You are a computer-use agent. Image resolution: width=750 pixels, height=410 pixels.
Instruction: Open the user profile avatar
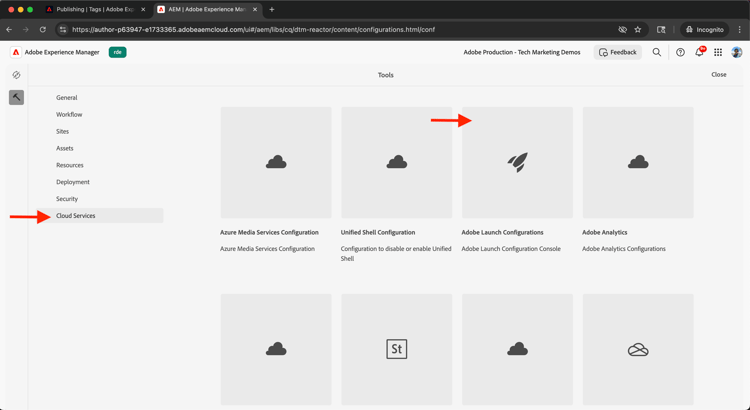(737, 52)
